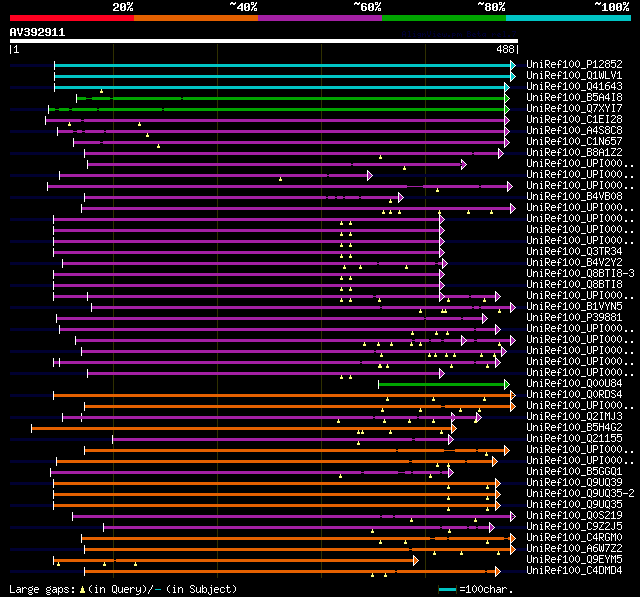Viewport: 640px width, 597px height.
Task: Click the yellow gap marker under the Q41643 bar
Action: [102, 91]
